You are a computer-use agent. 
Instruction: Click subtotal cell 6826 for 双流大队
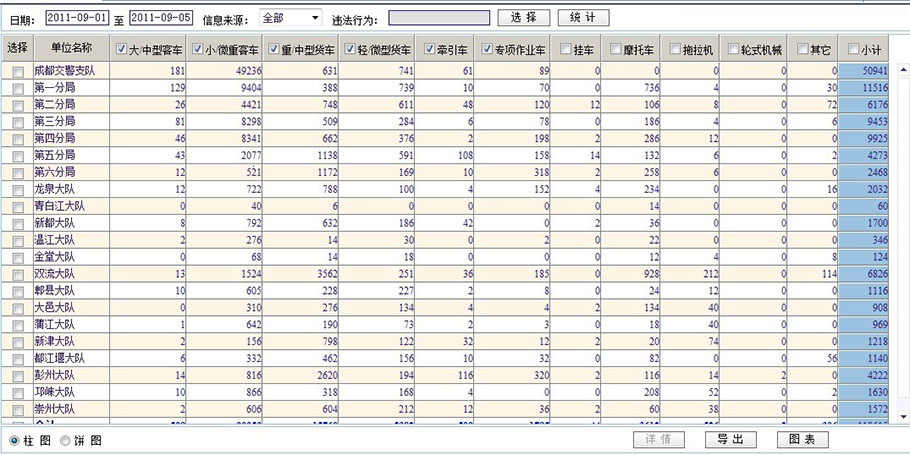(863, 273)
